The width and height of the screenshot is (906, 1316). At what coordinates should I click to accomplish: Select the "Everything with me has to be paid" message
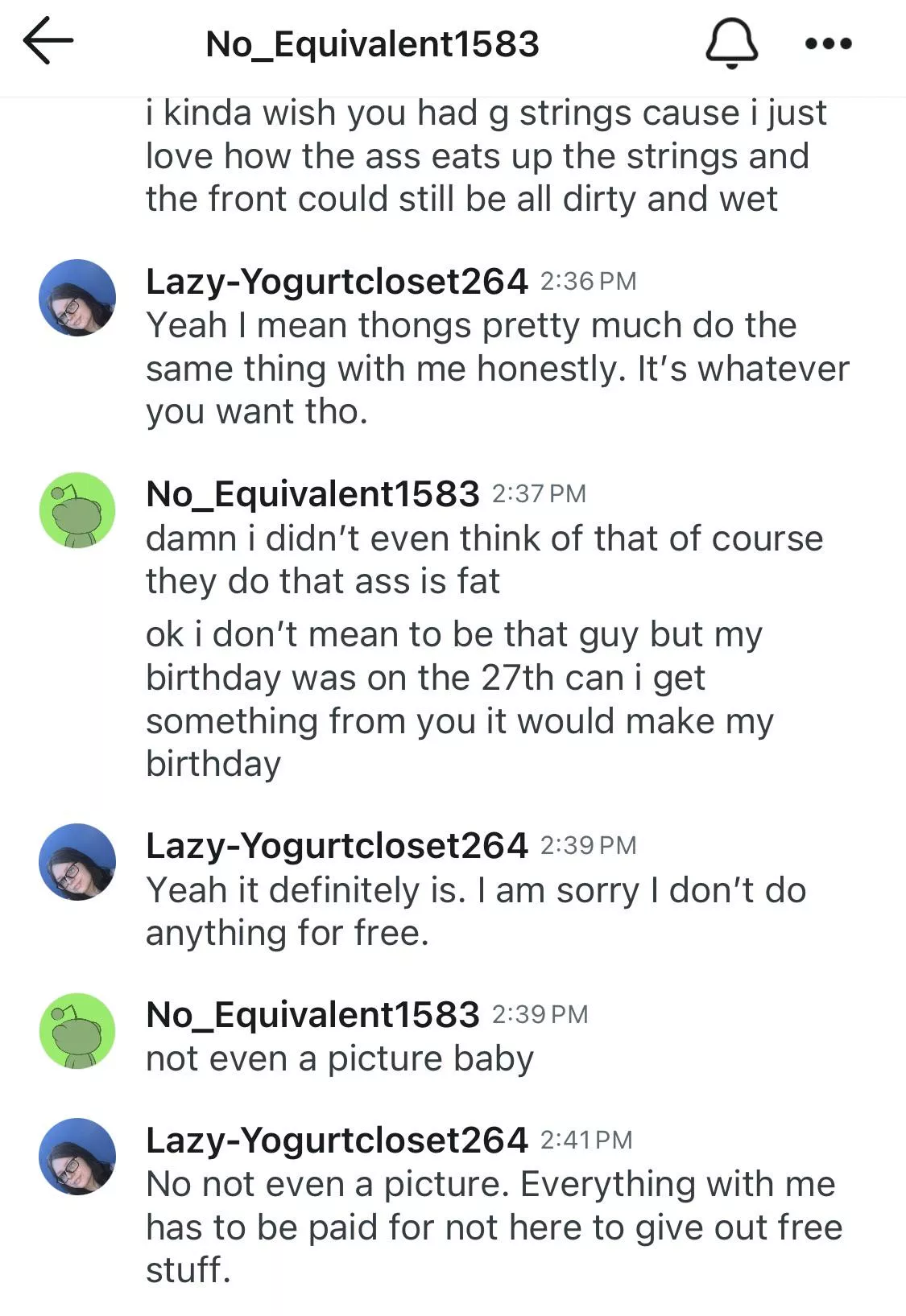click(x=493, y=1227)
